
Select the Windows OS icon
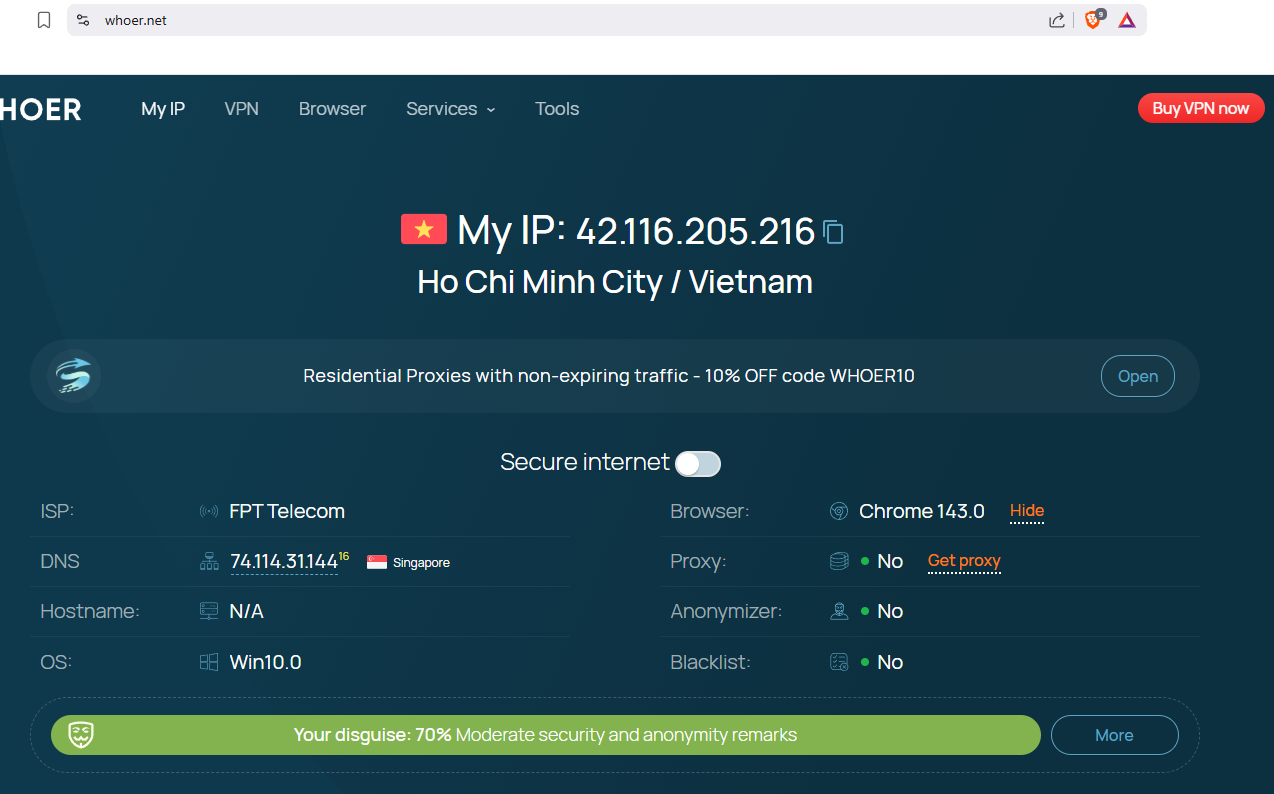coord(208,661)
